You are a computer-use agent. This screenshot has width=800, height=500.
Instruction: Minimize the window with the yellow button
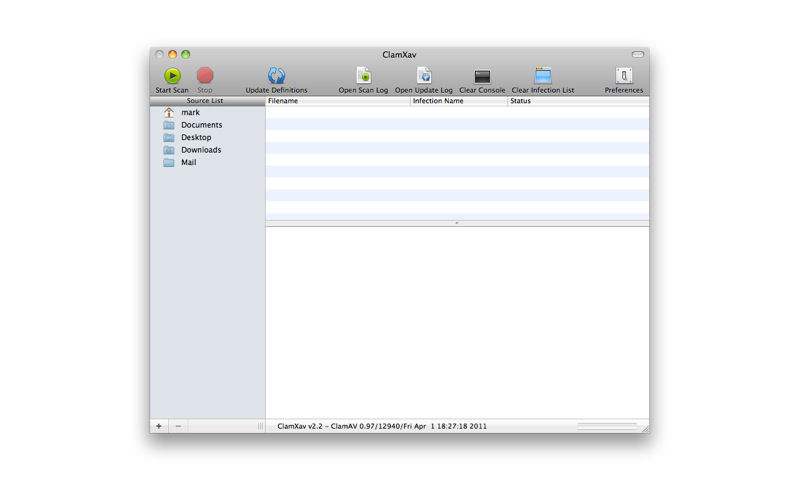172,54
